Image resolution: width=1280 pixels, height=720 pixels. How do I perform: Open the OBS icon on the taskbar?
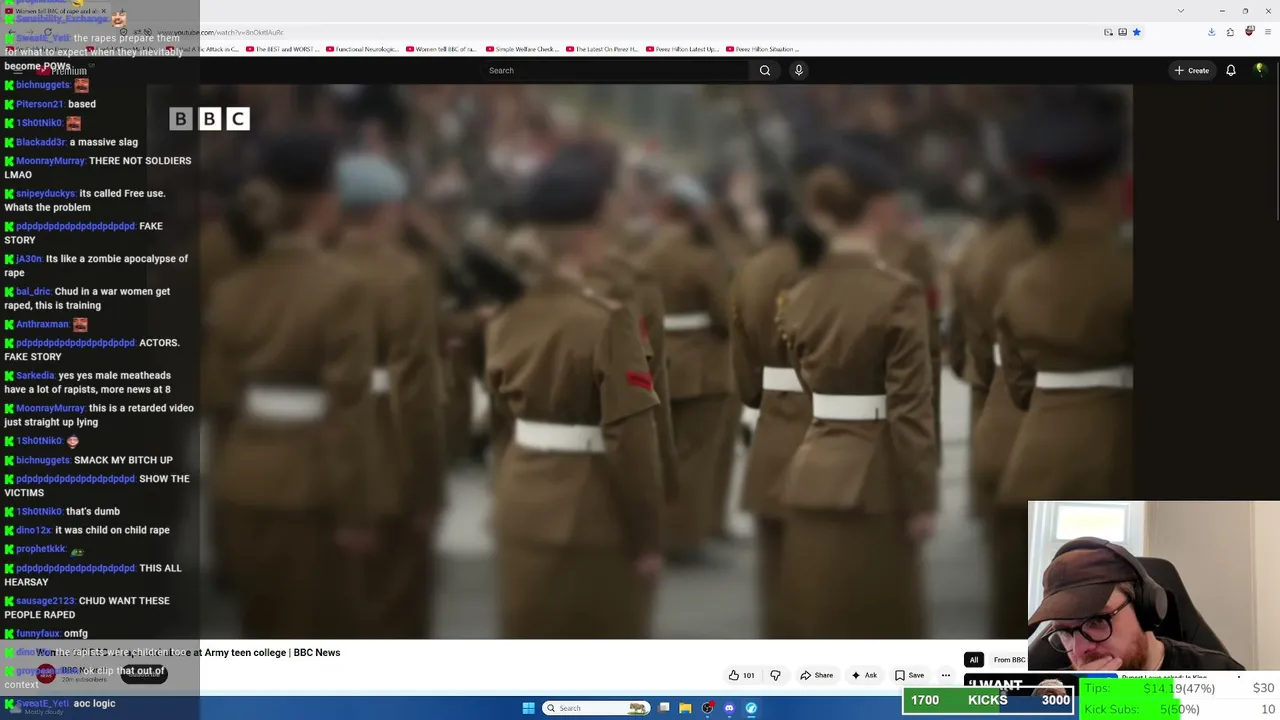coord(708,708)
